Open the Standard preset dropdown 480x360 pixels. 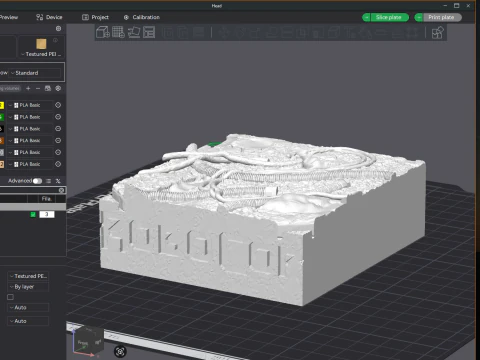tap(35, 73)
